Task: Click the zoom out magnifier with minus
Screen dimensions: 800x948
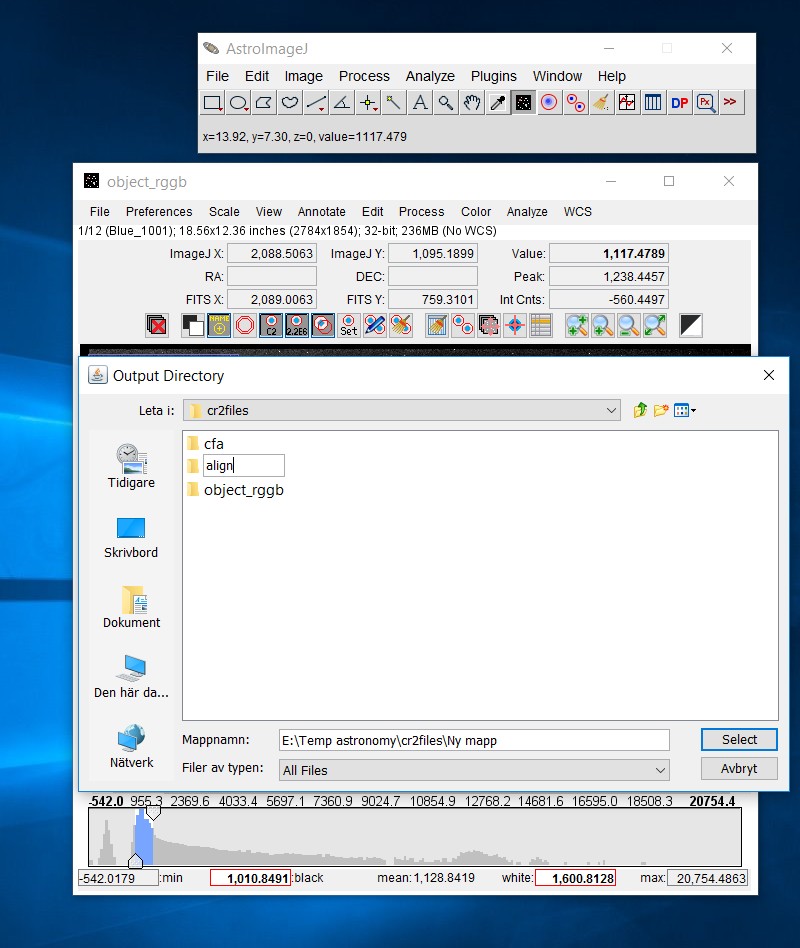Action: click(629, 326)
